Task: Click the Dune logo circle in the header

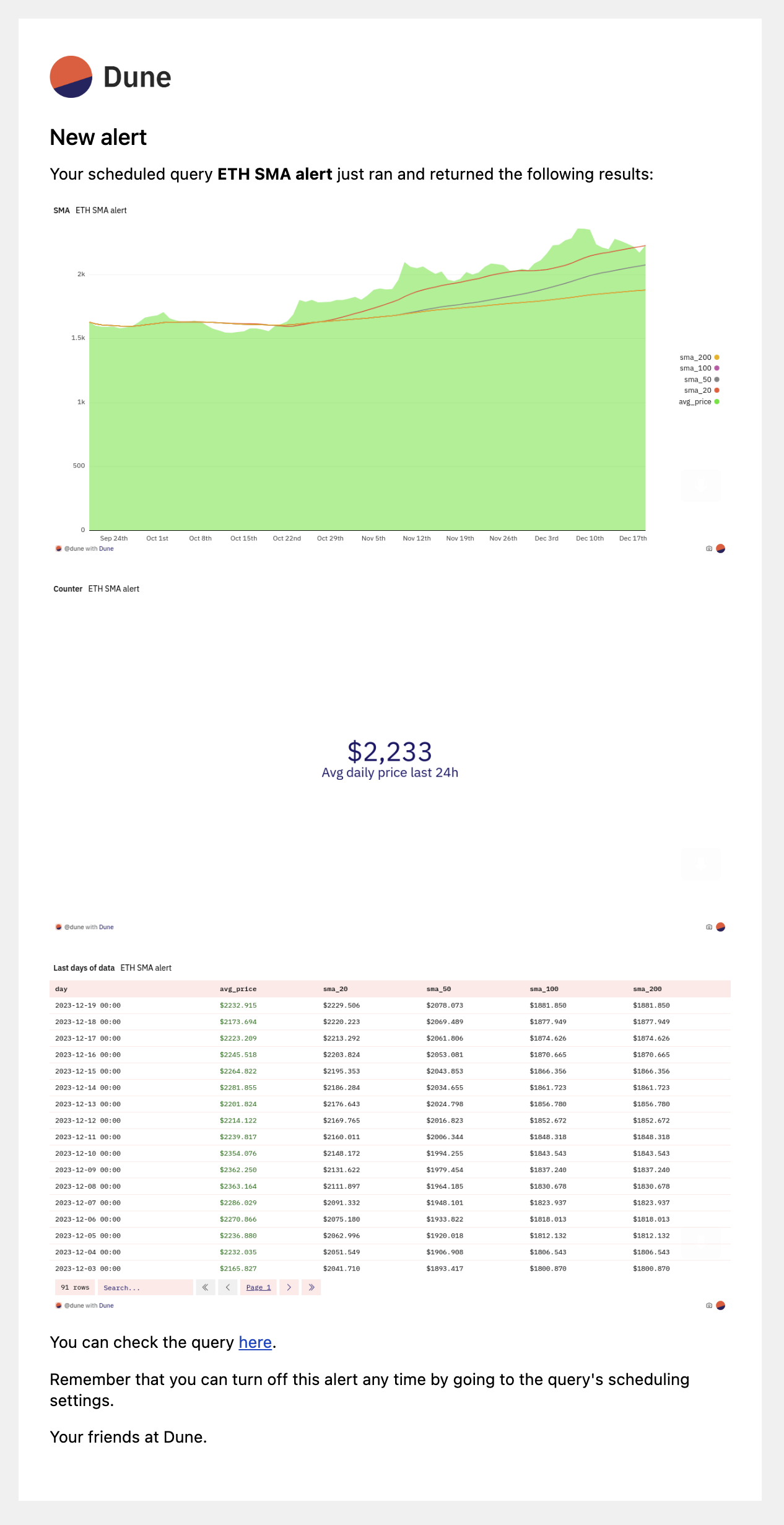Action: point(71,77)
